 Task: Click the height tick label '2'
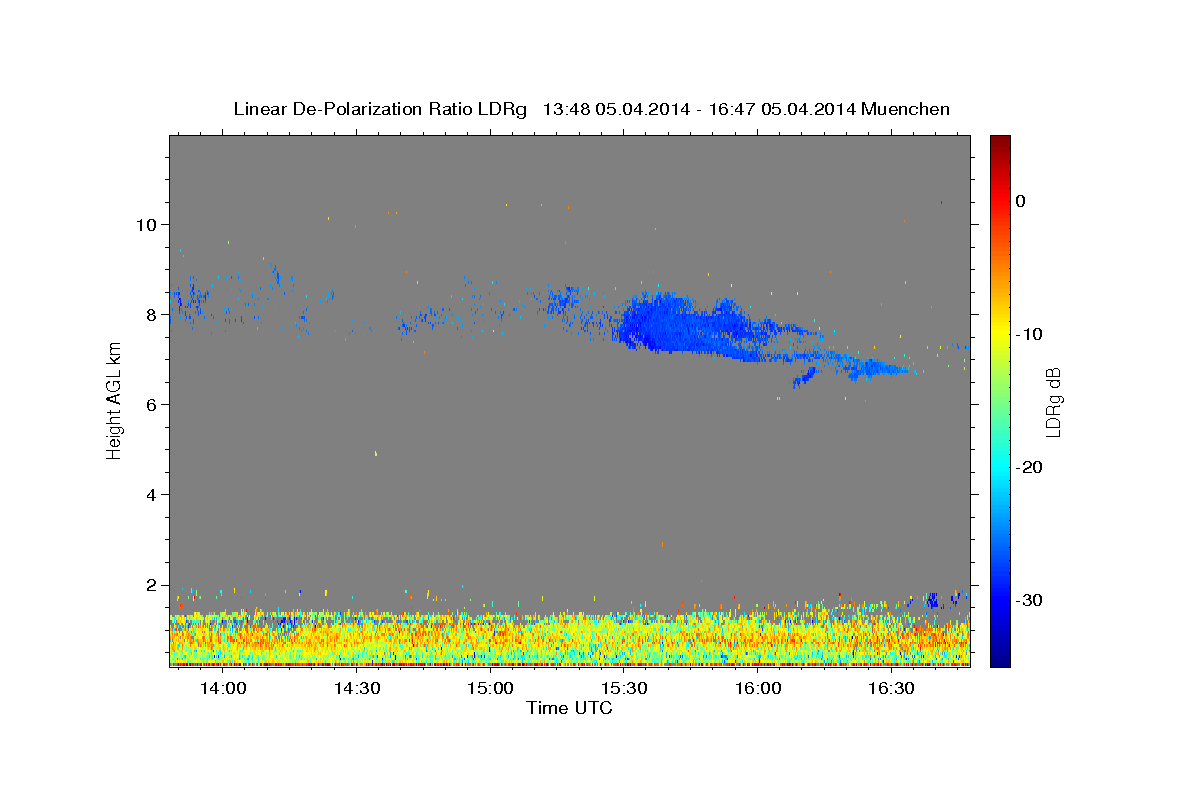151,584
